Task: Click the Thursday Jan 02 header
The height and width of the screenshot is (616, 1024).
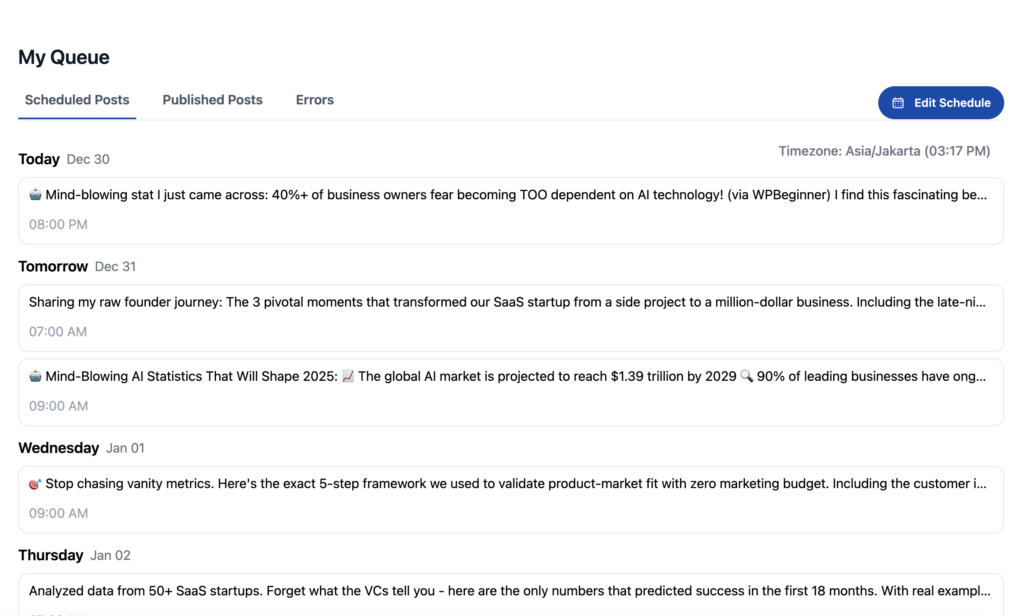Action: (74, 555)
